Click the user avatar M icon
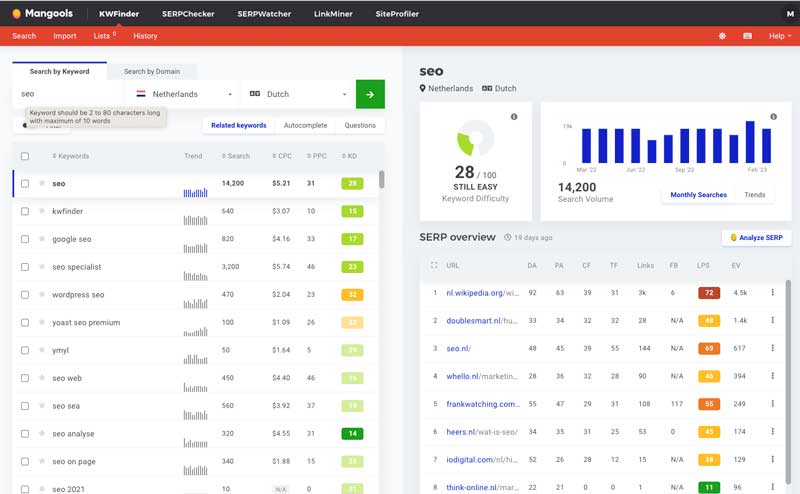The height and width of the screenshot is (494, 800). pyautogui.click(x=790, y=14)
